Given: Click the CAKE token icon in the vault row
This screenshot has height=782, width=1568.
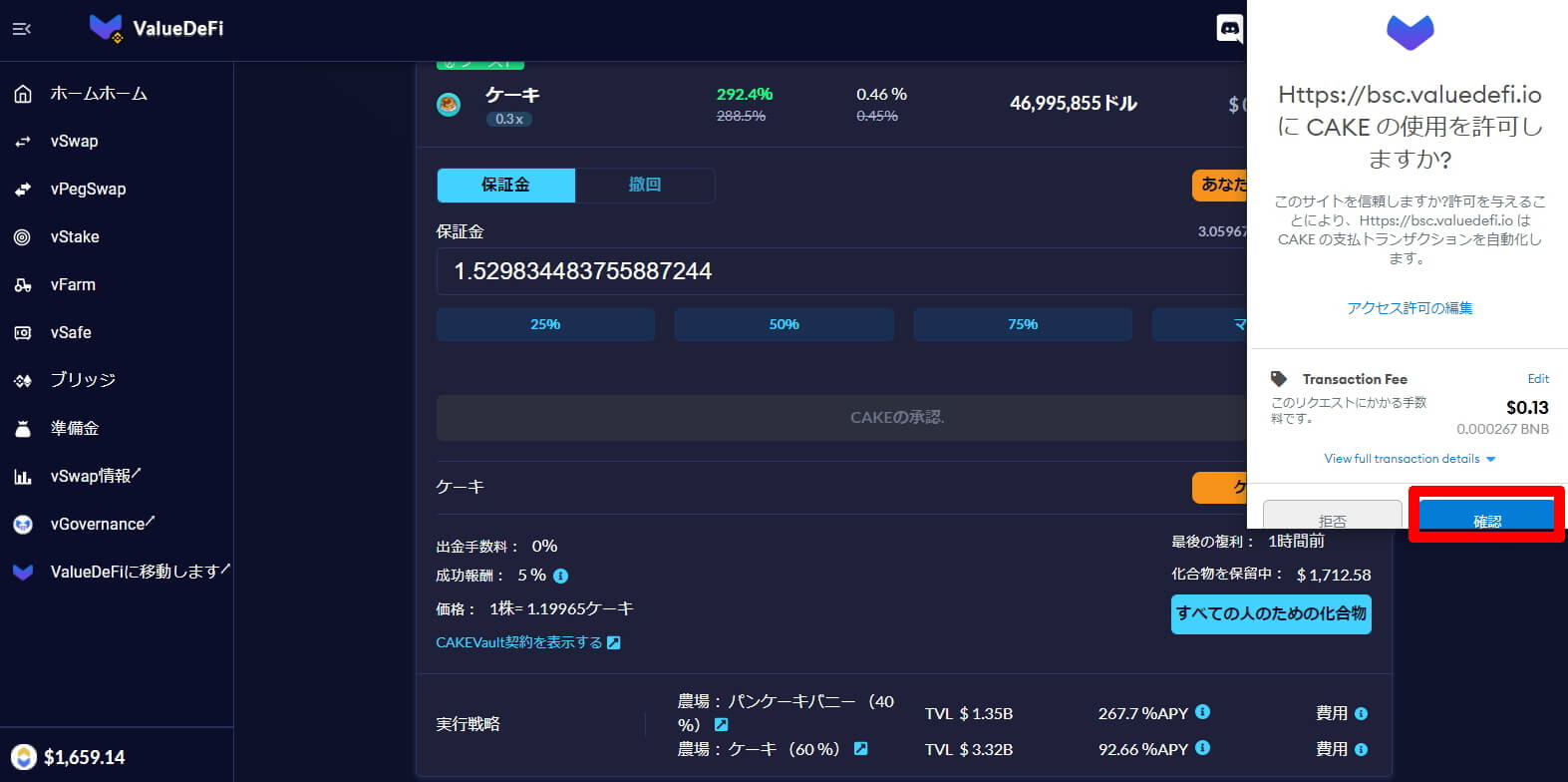Looking at the screenshot, I should pyautogui.click(x=449, y=104).
